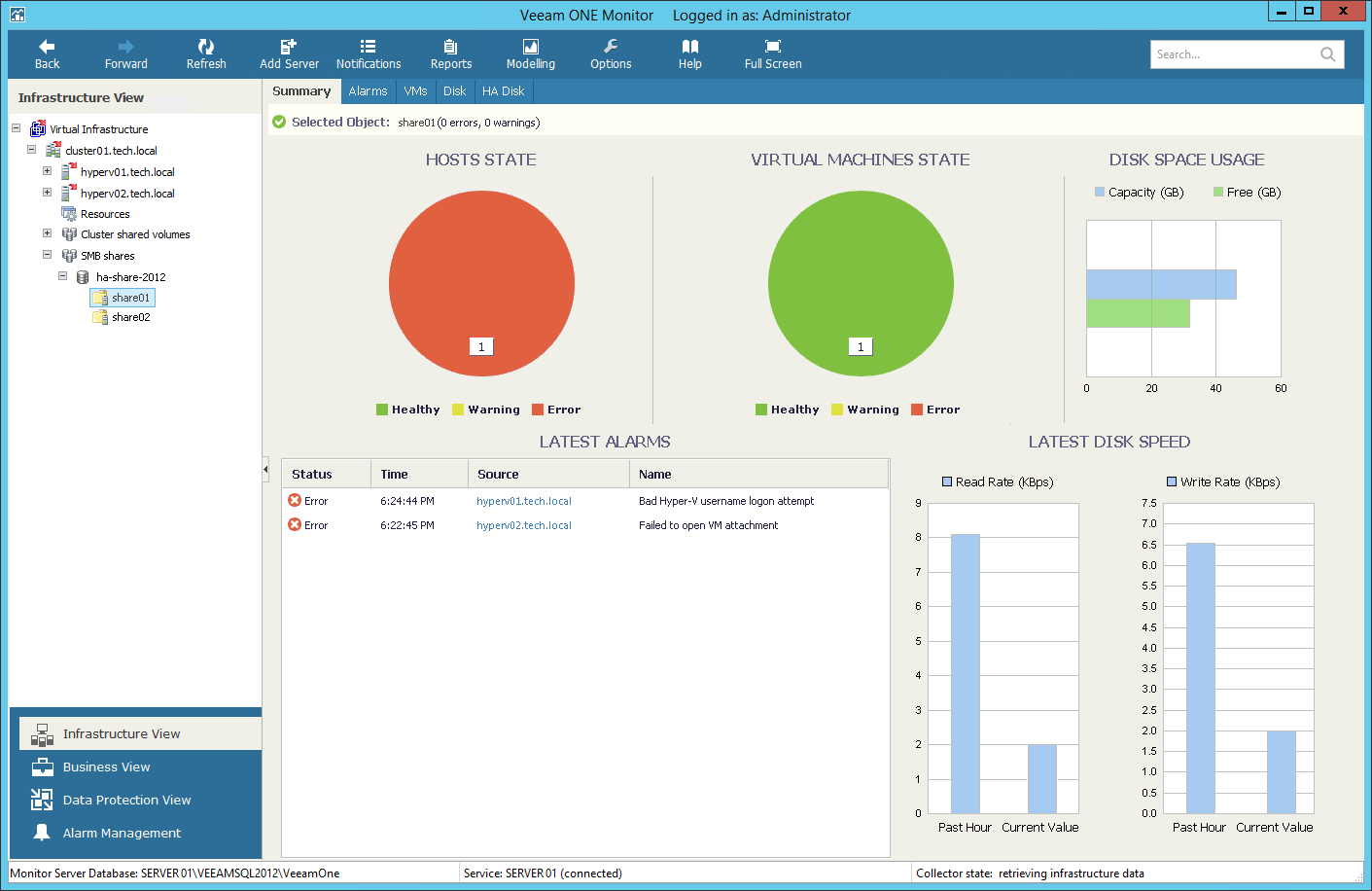Screen dimensions: 1372x891
Task: Switch to the Disk tab
Action: click(x=454, y=91)
